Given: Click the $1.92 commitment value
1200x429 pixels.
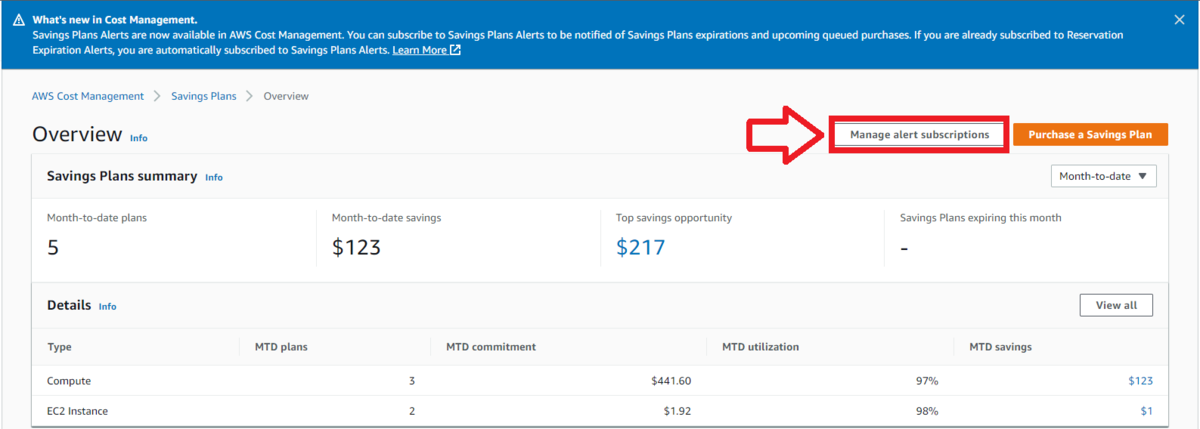Looking at the screenshot, I should (x=676, y=410).
